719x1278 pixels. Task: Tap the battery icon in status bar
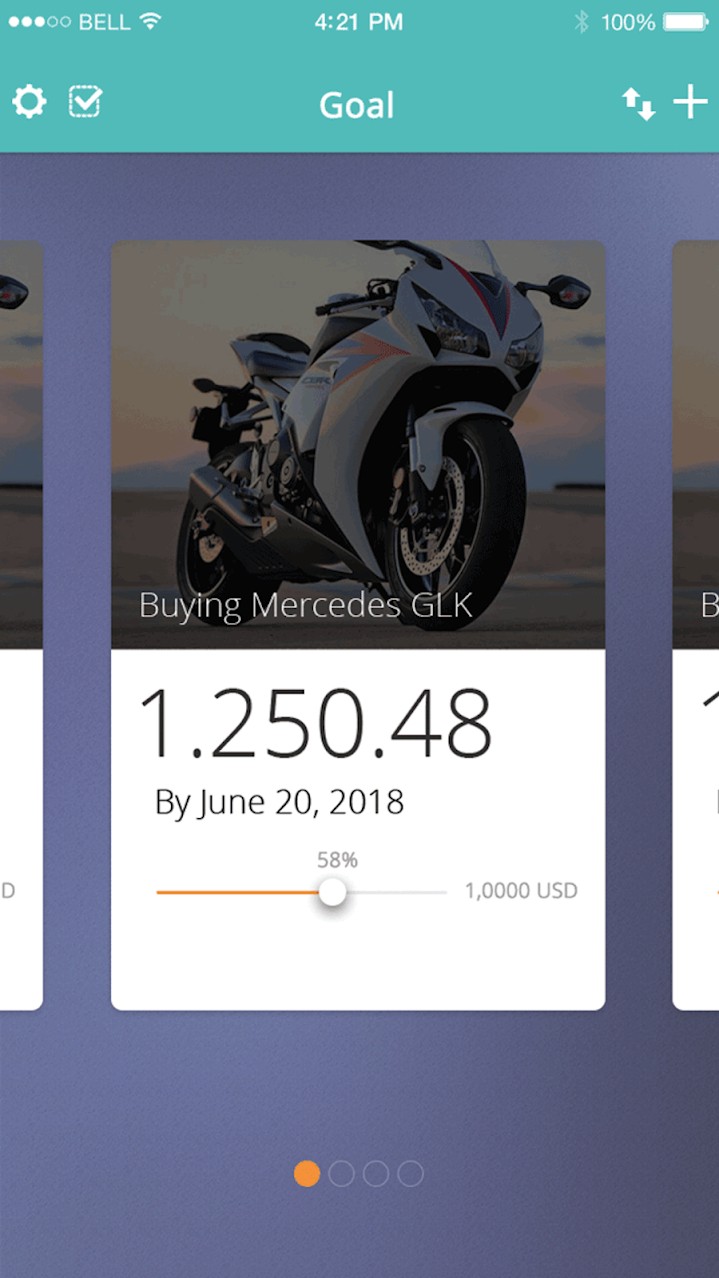coord(686,22)
